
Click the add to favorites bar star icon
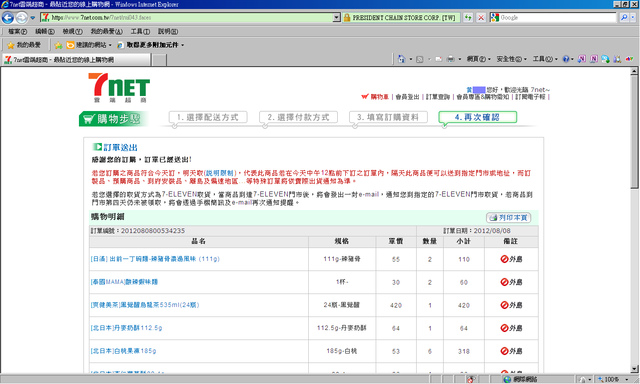point(58,45)
